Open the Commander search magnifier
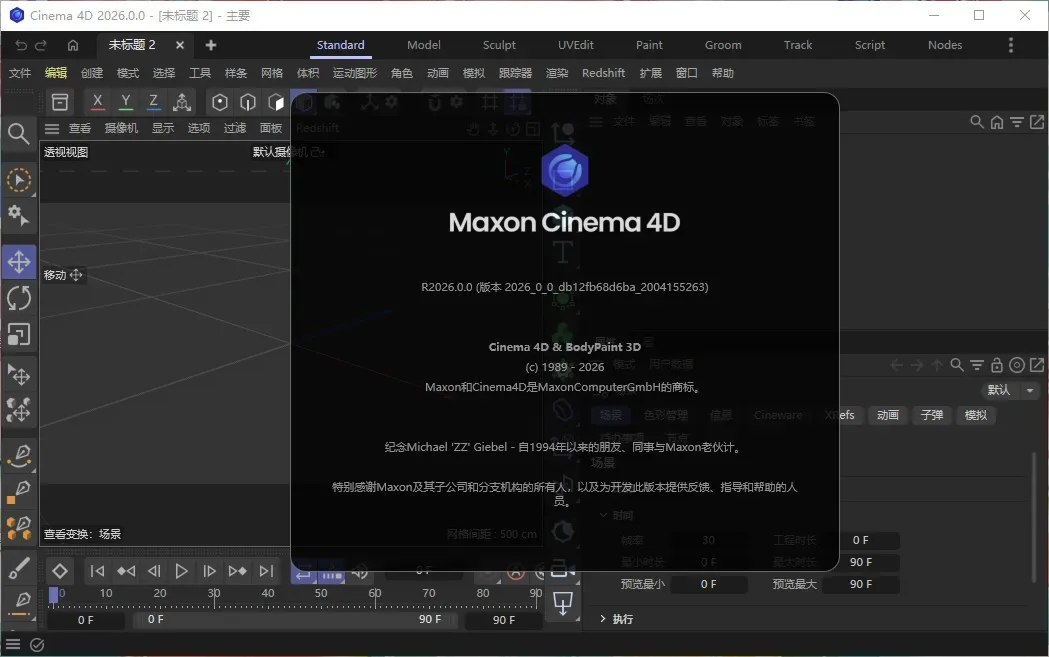1049x657 pixels. (19, 134)
